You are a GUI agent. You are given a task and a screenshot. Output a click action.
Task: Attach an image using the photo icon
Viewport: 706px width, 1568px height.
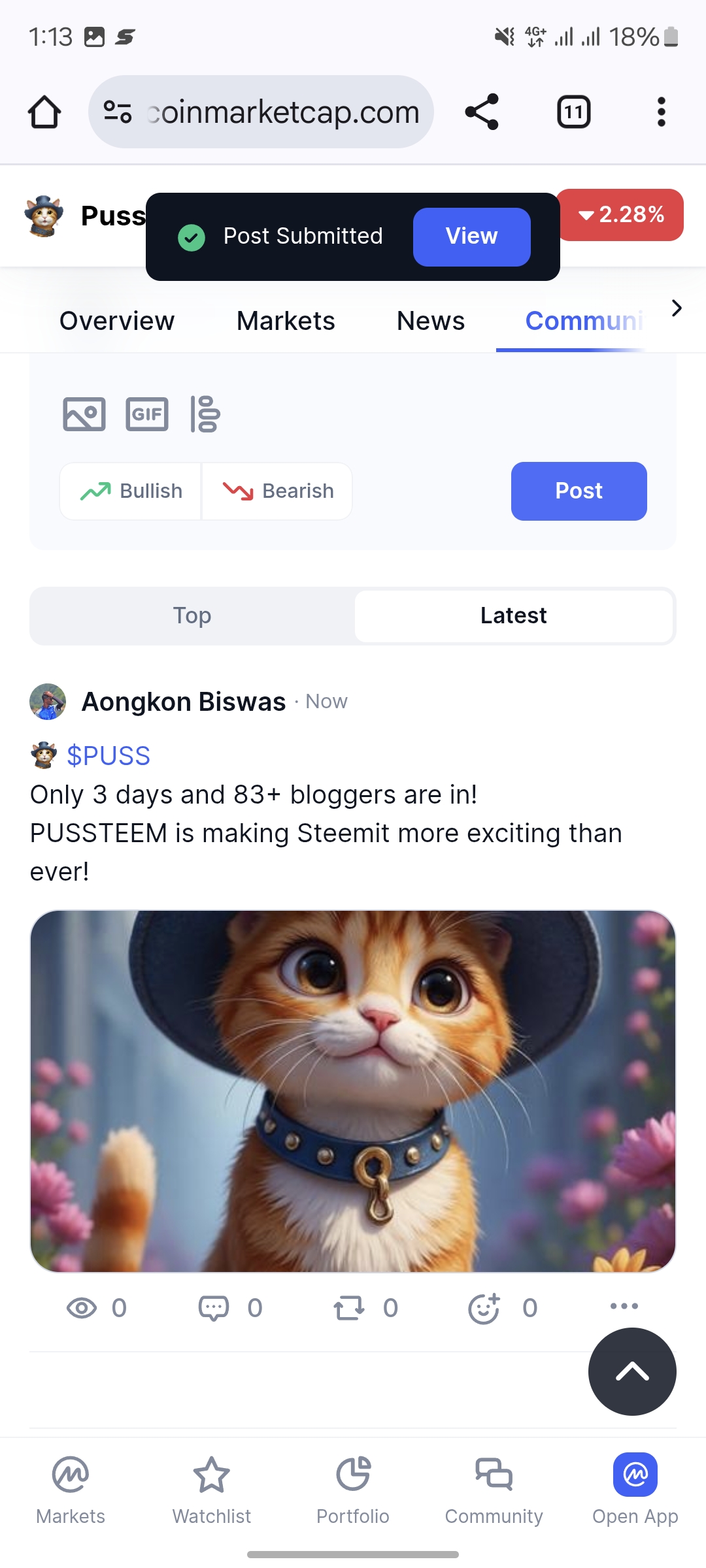pos(84,414)
